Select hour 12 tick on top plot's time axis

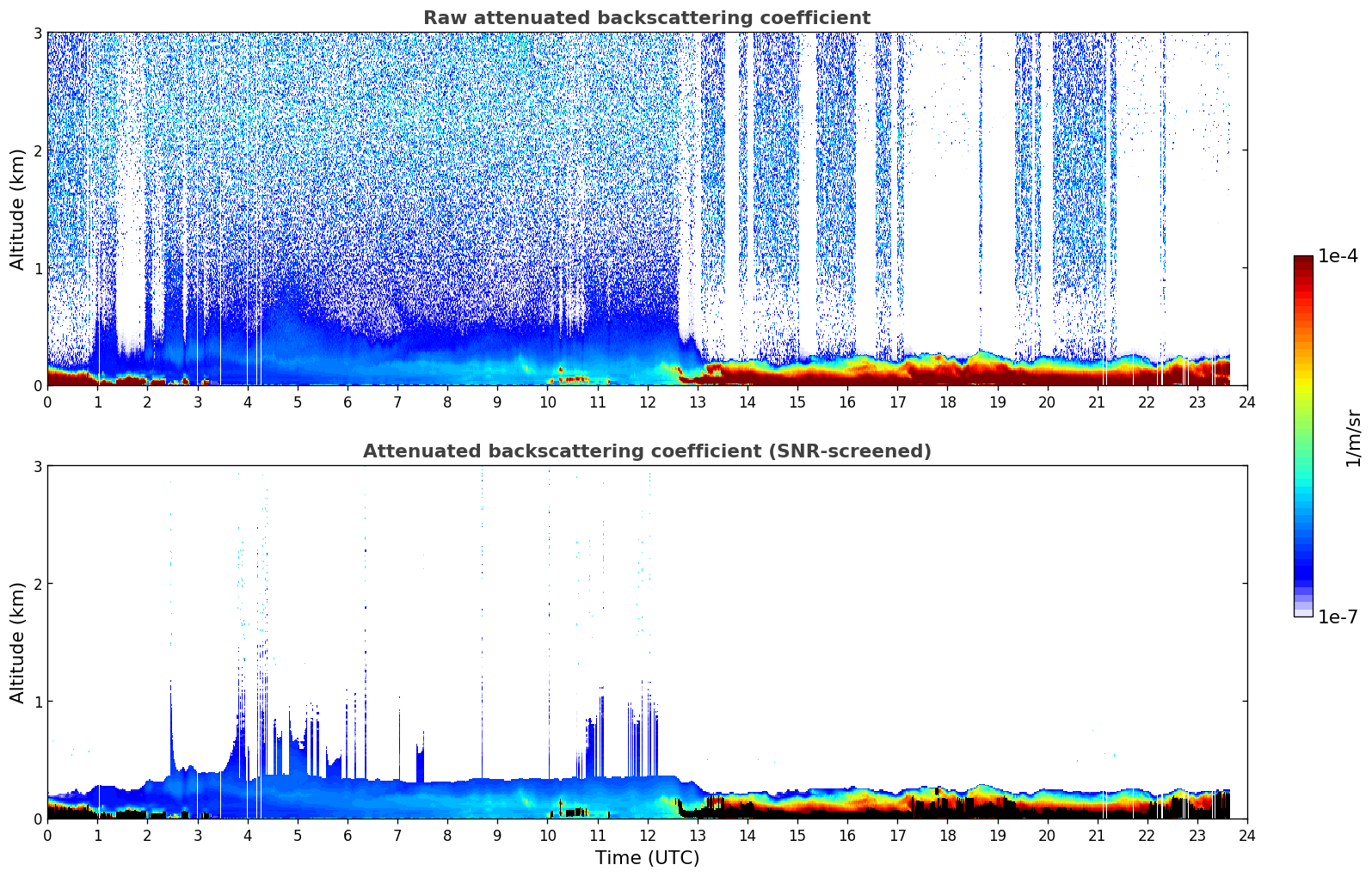(x=647, y=402)
